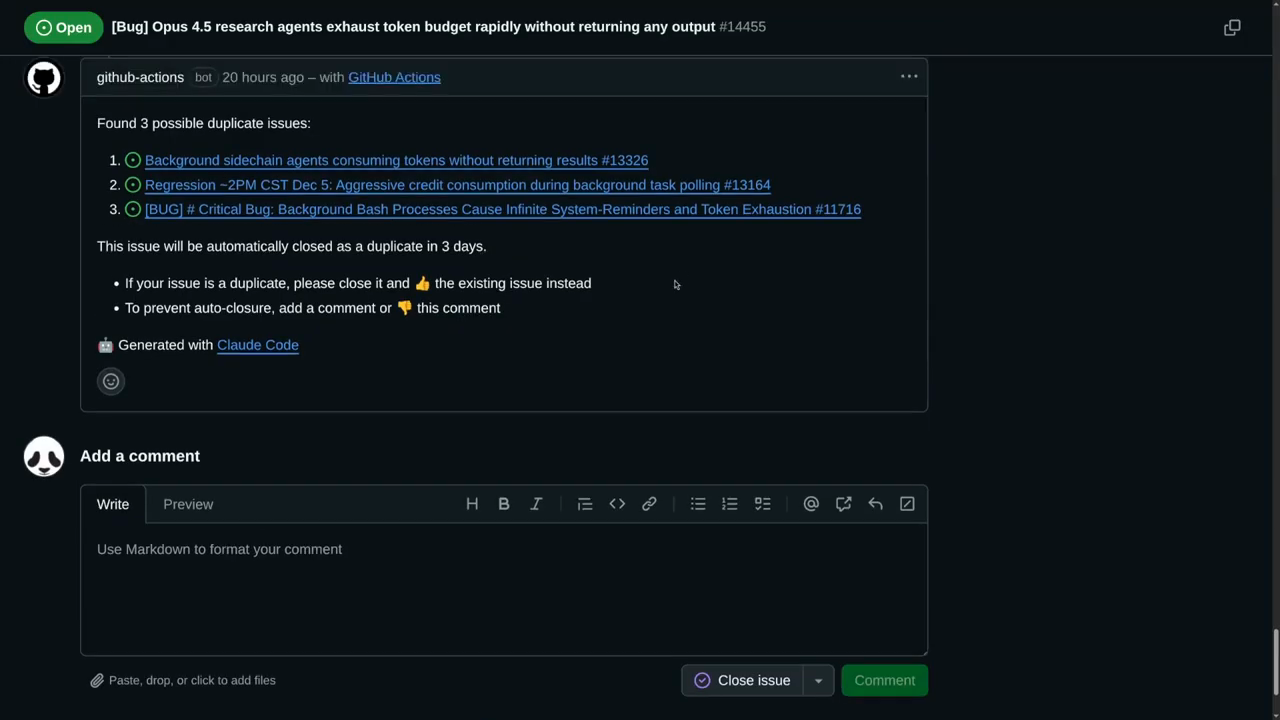Viewport: 1280px width, 720px height.
Task: Open the three-dot menu on github-actions comment
Action: (x=909, y=77)
